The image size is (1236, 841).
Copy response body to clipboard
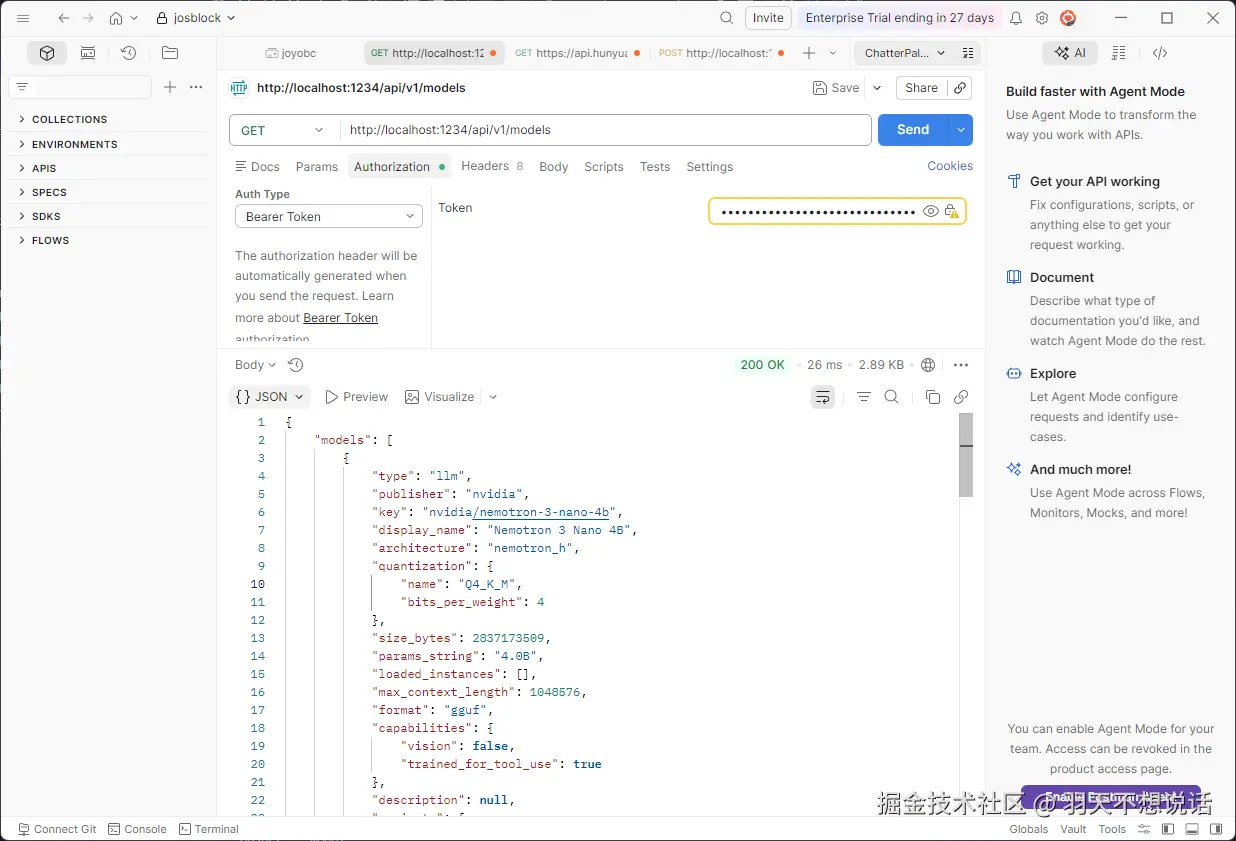[933, 397]
